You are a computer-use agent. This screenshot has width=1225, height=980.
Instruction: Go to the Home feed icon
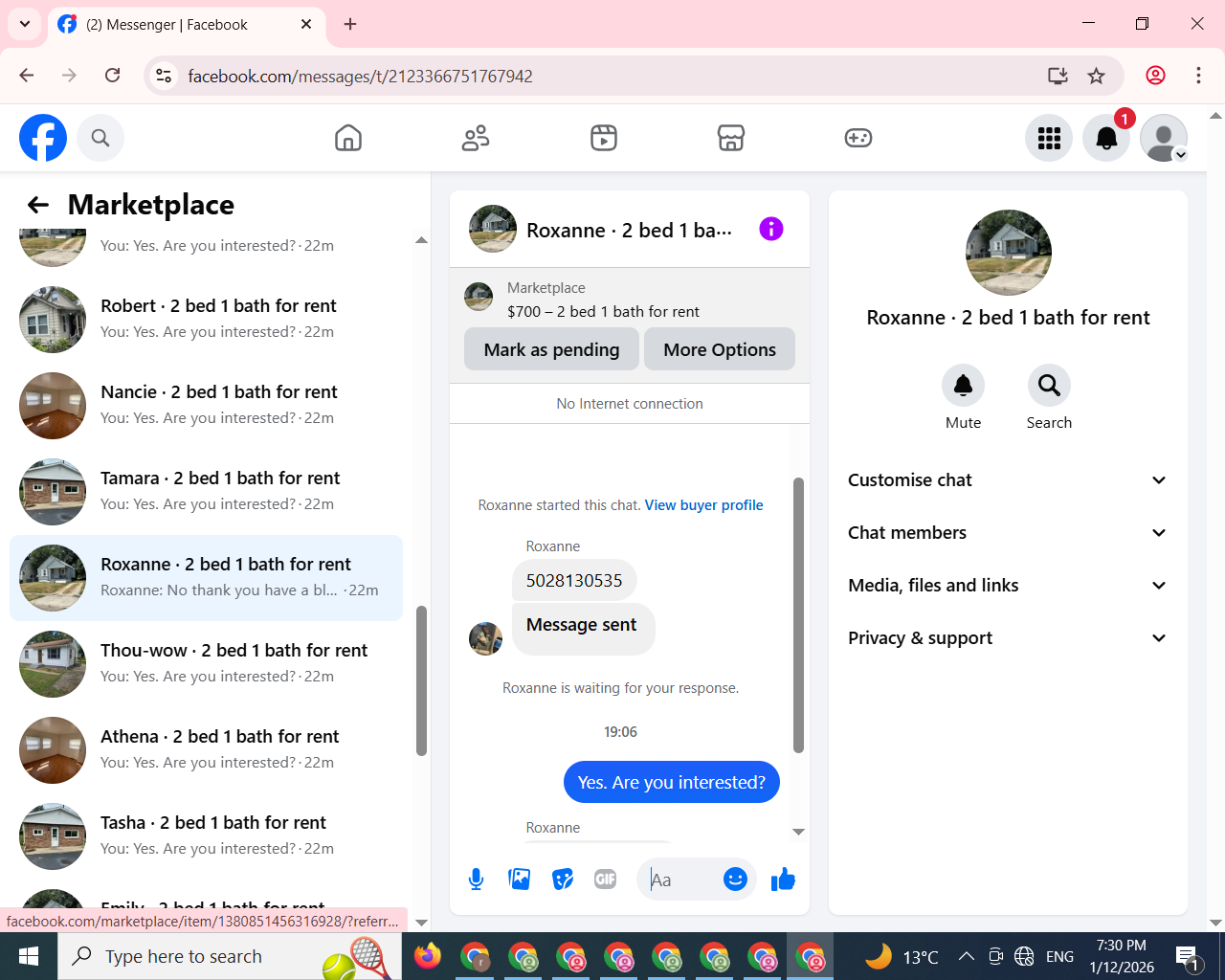coord(348,138)
